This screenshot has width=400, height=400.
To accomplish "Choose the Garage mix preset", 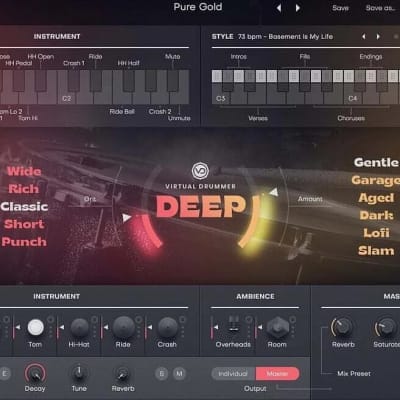I will click(x=375, y=180).
